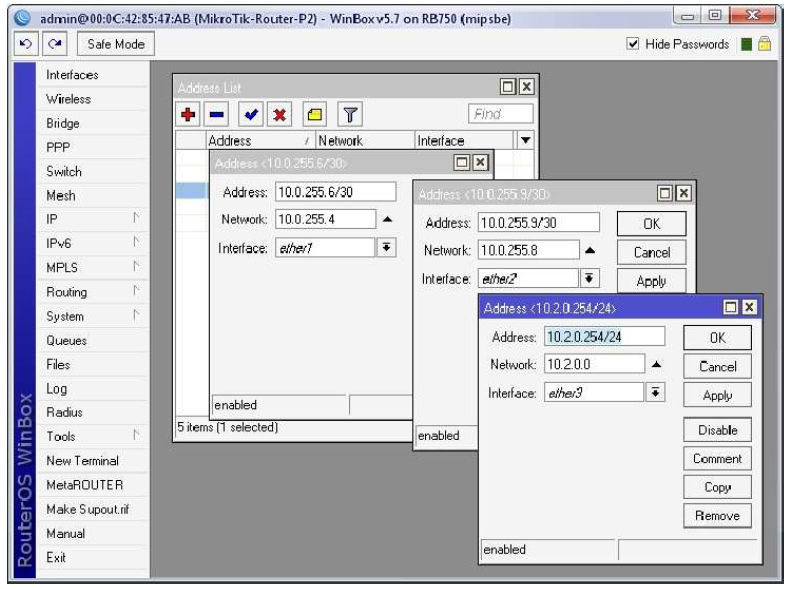Open the Mesh menu item
791x589 pixels.
(92, 195)
